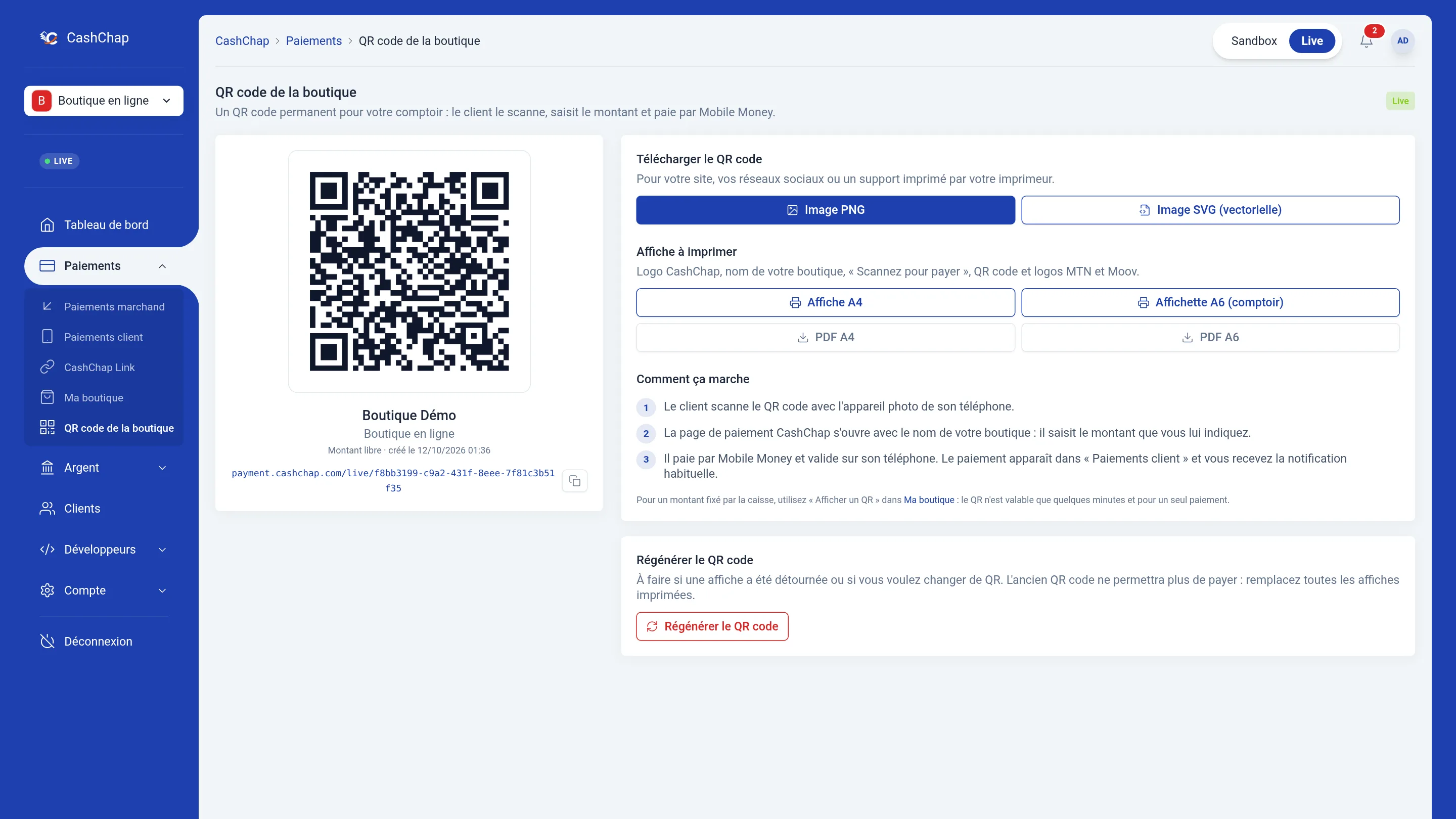Click the green Live badge near title

pyautogui.click(x=1400, y=101)
